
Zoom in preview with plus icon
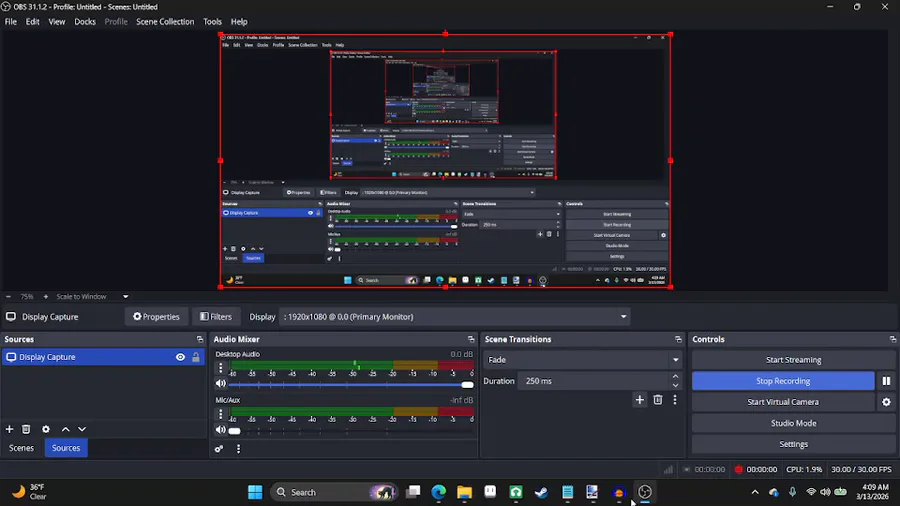[46, 297]
